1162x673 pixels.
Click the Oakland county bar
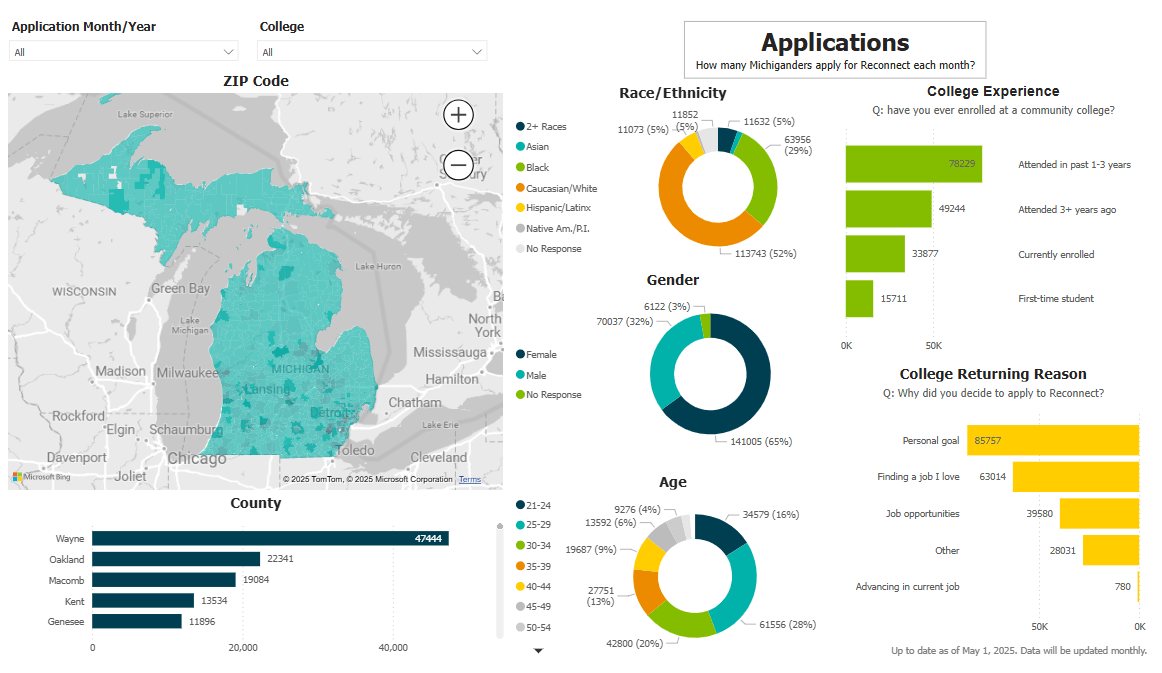[176, 560]
